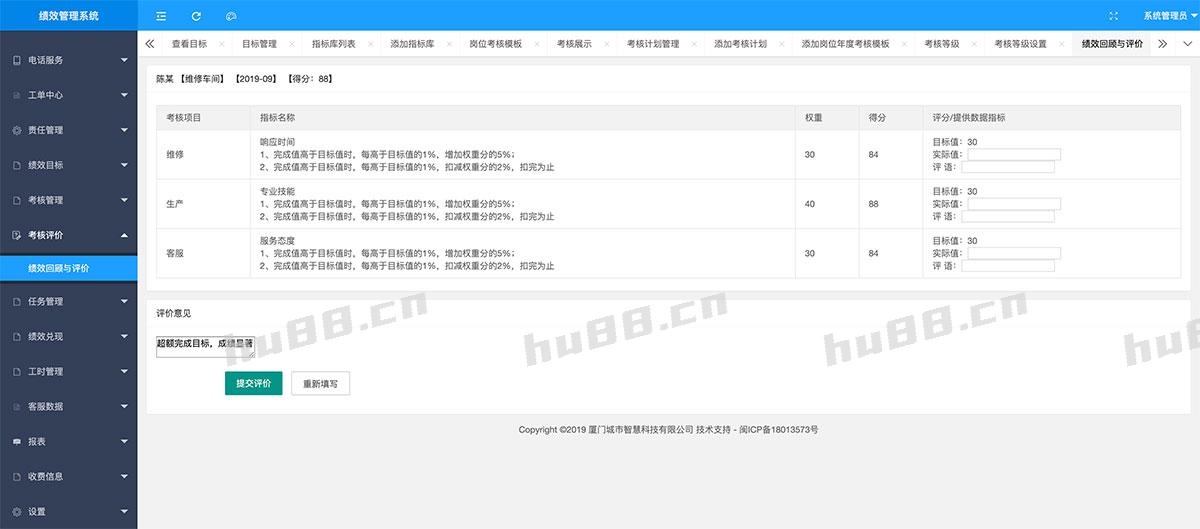Close the 考核展示 tab

click(606, 44)
